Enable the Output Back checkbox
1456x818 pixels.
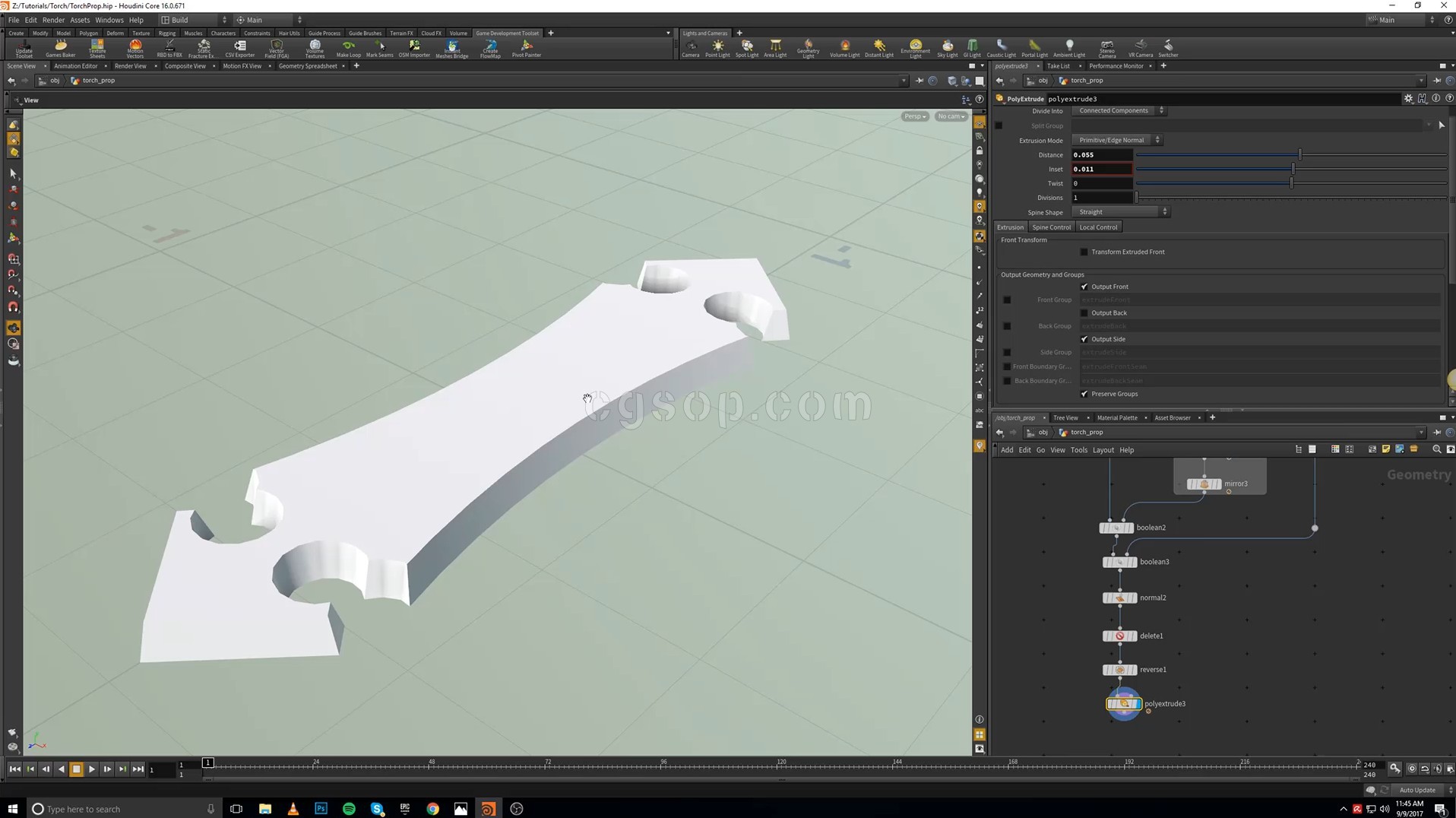[x=1084, y=313]
